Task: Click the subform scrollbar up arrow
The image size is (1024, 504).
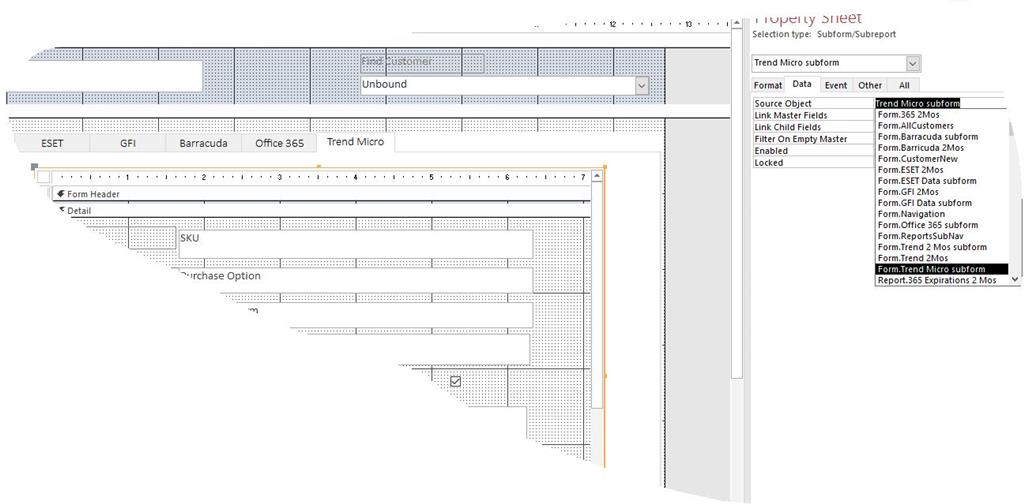Action: pyautogui.click(x=597, y=176)
